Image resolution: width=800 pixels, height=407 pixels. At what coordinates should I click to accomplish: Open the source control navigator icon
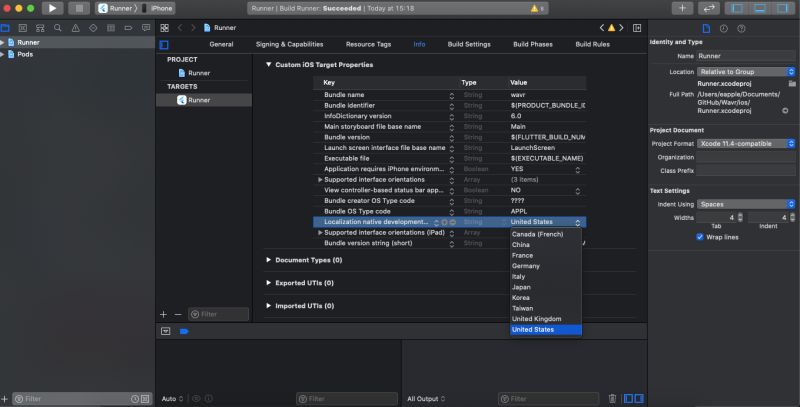22,28
